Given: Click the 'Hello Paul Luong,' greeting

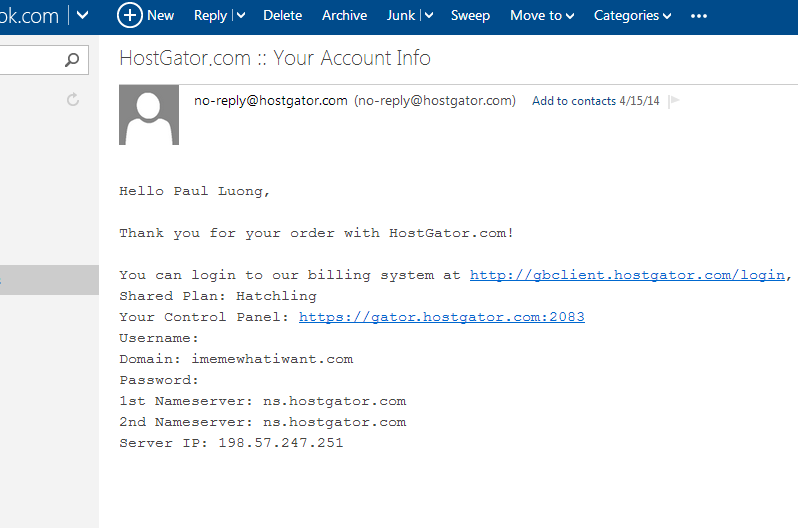Looking at the screenshot, I should click(194, 191).
